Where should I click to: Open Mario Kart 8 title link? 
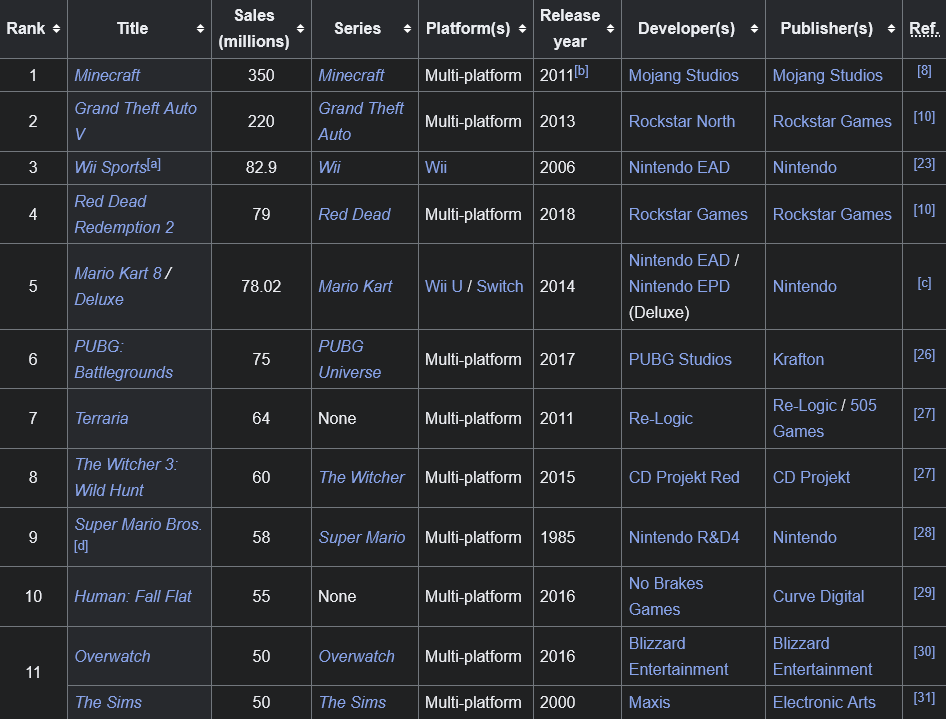pos(118,273)
